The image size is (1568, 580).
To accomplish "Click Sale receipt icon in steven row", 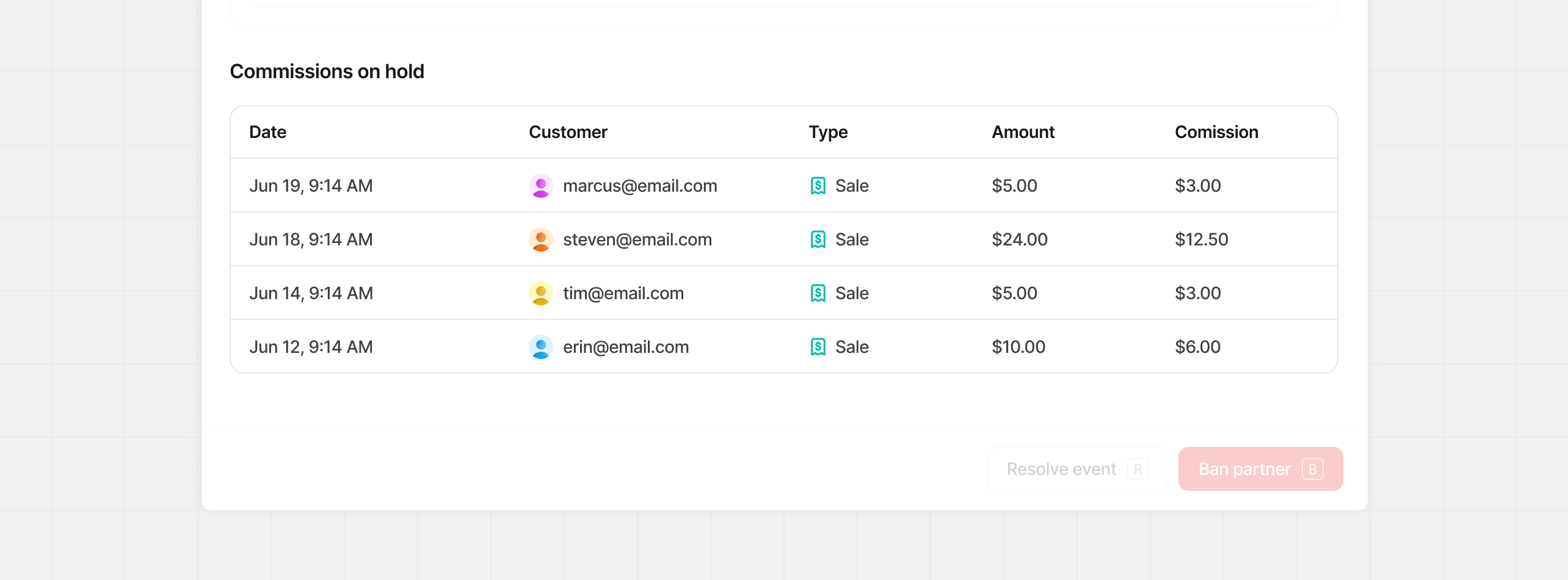I will [x=818, y=239].
